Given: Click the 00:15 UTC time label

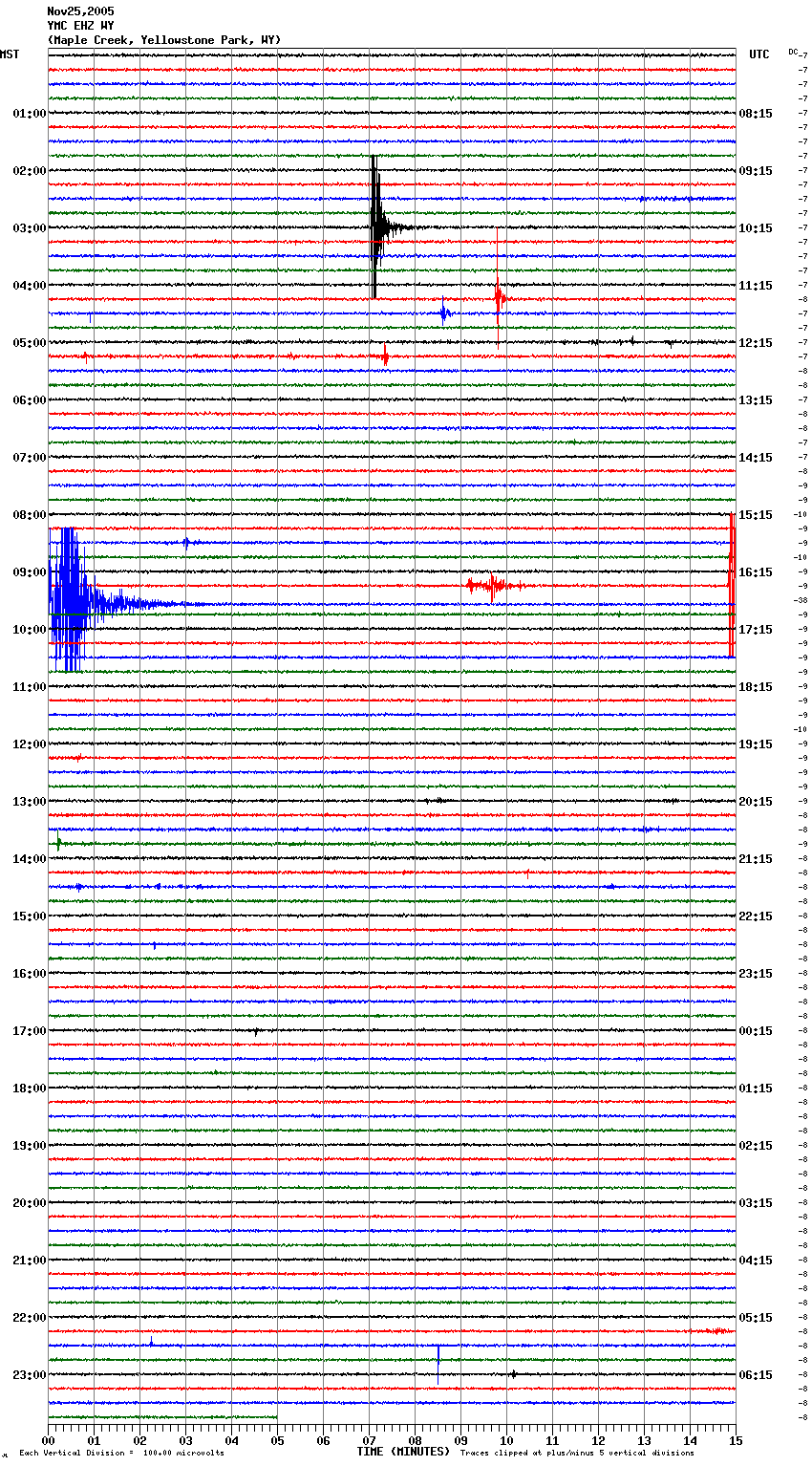Looking at the screenshot, I should pyautogui.click(x=756, y=1031).
